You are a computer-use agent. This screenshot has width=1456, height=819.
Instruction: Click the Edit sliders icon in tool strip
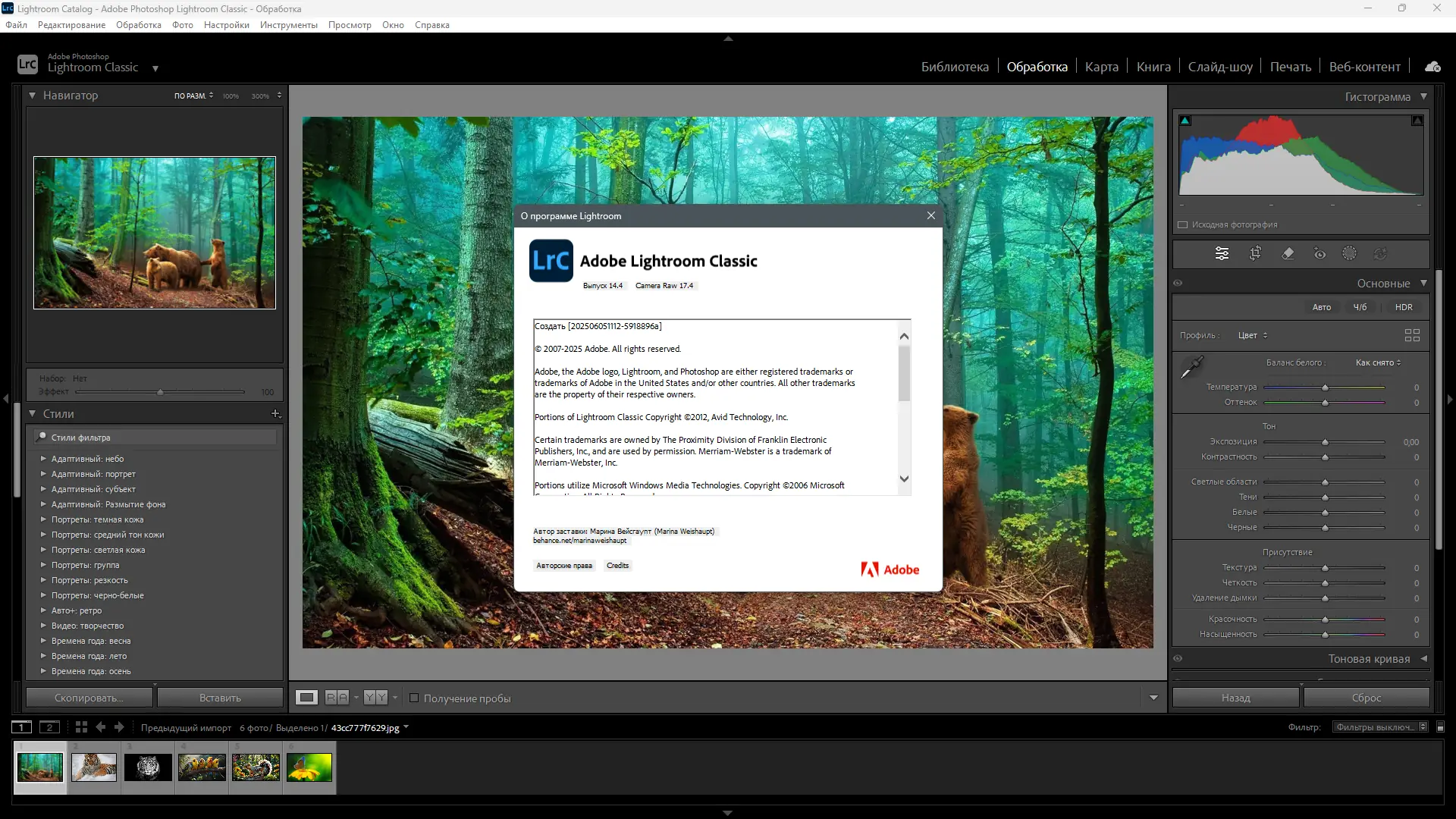(x=1222, y=253)
